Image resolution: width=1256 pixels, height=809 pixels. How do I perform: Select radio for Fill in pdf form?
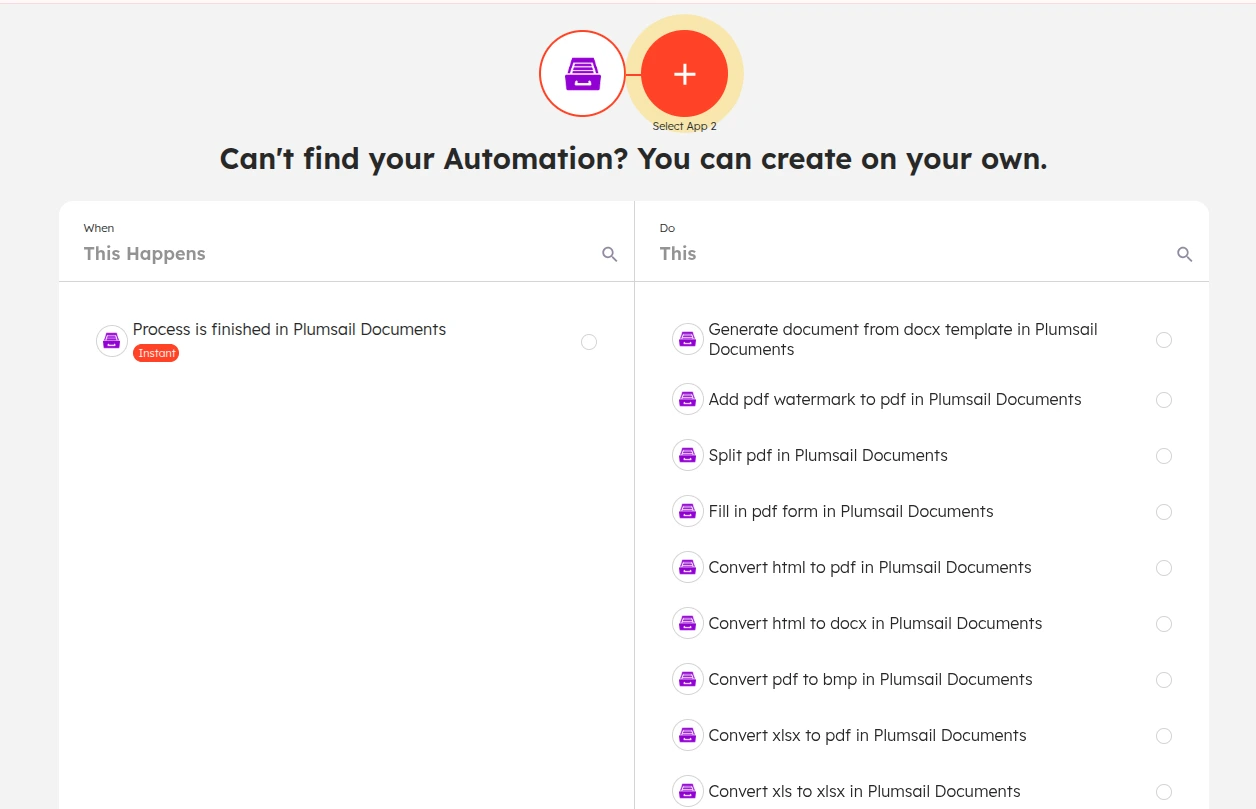1164,512
